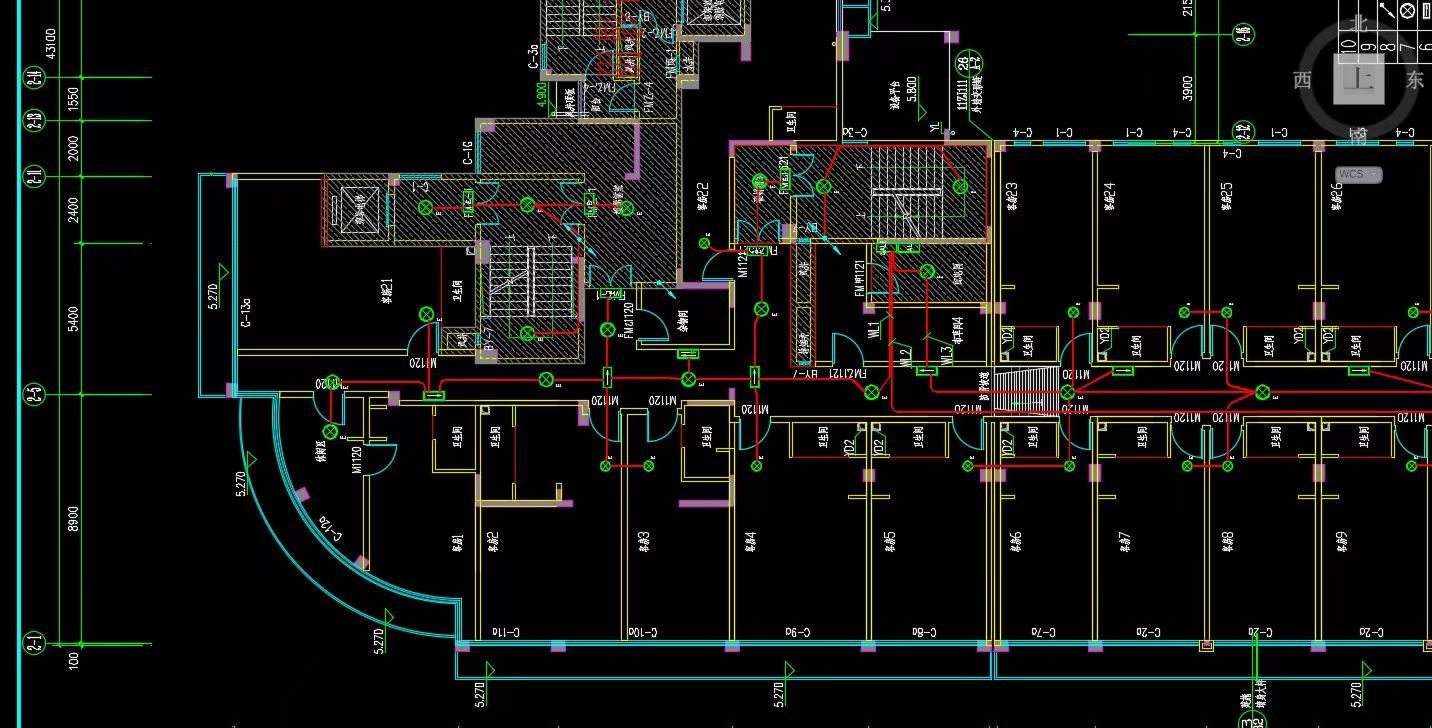The height and width of the screenshot is (728, 1432).
Task: Select the grid axis bubble labeled 2-13
Action: click(x=35, y=121)
